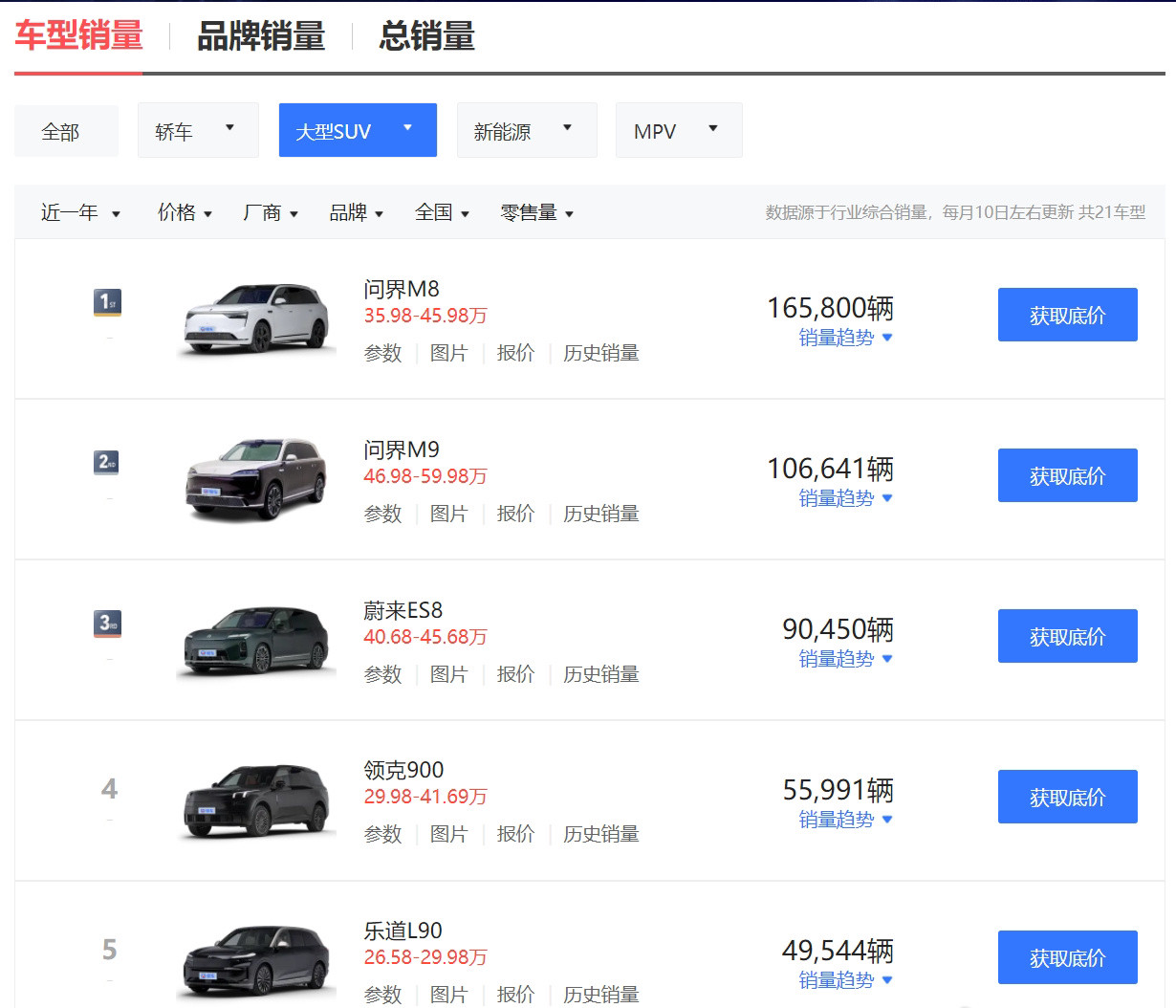
Task: Open the 问界M9 car thumbnail
Action: tap(256, 480)
